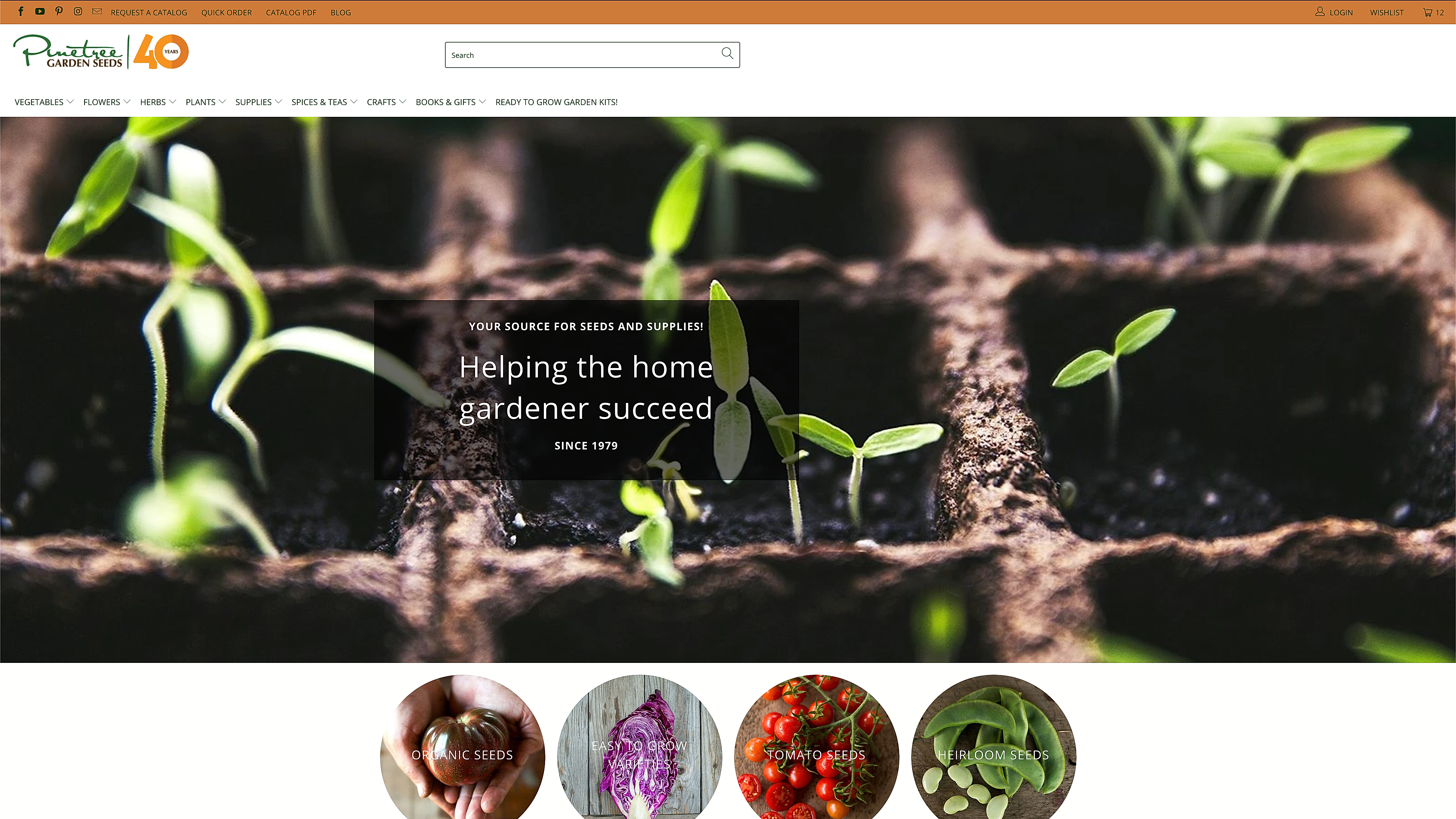Click the Request a Catalog link
This screenshot has width=1456, height=819.
149,12
